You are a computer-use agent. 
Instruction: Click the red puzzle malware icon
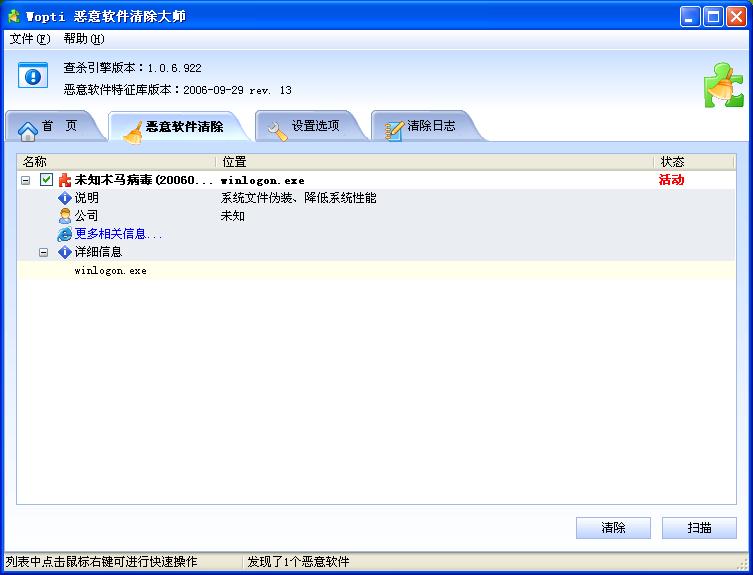pos(64,180)
